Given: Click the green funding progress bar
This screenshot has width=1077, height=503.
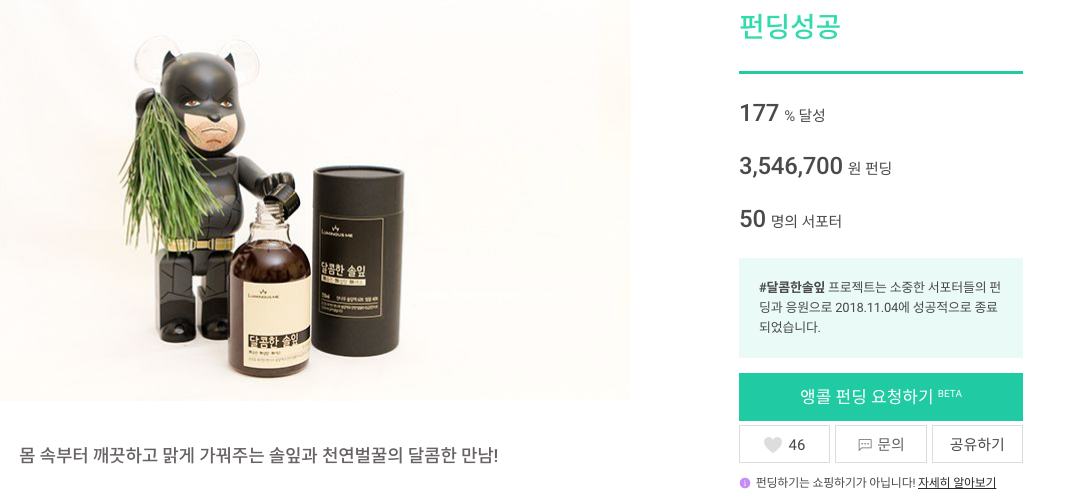Looking at the screenshot, I should pyautogui.click(x=880, y=72).
